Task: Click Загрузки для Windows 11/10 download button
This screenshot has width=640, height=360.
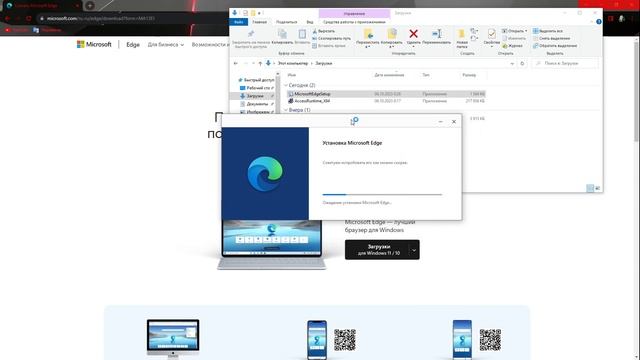Action: pyautogui.click(x=376, y=249)
